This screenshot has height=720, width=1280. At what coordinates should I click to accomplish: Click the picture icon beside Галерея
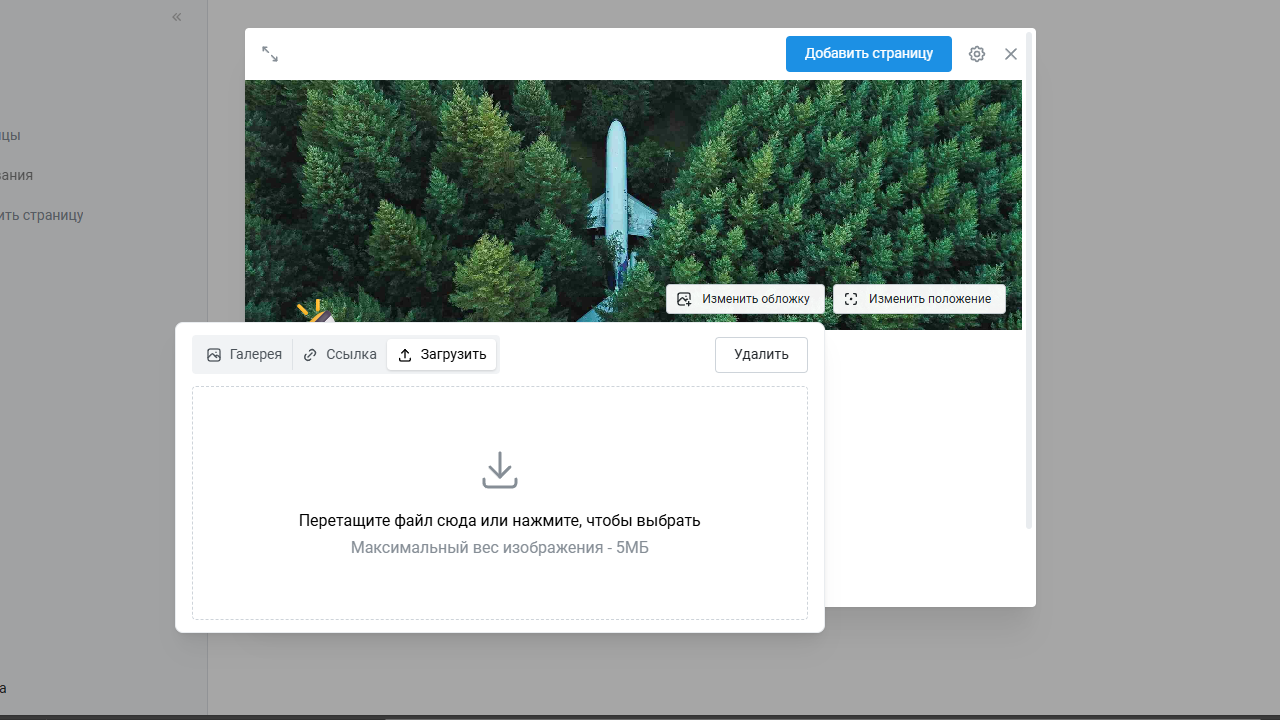coord(214,355)
